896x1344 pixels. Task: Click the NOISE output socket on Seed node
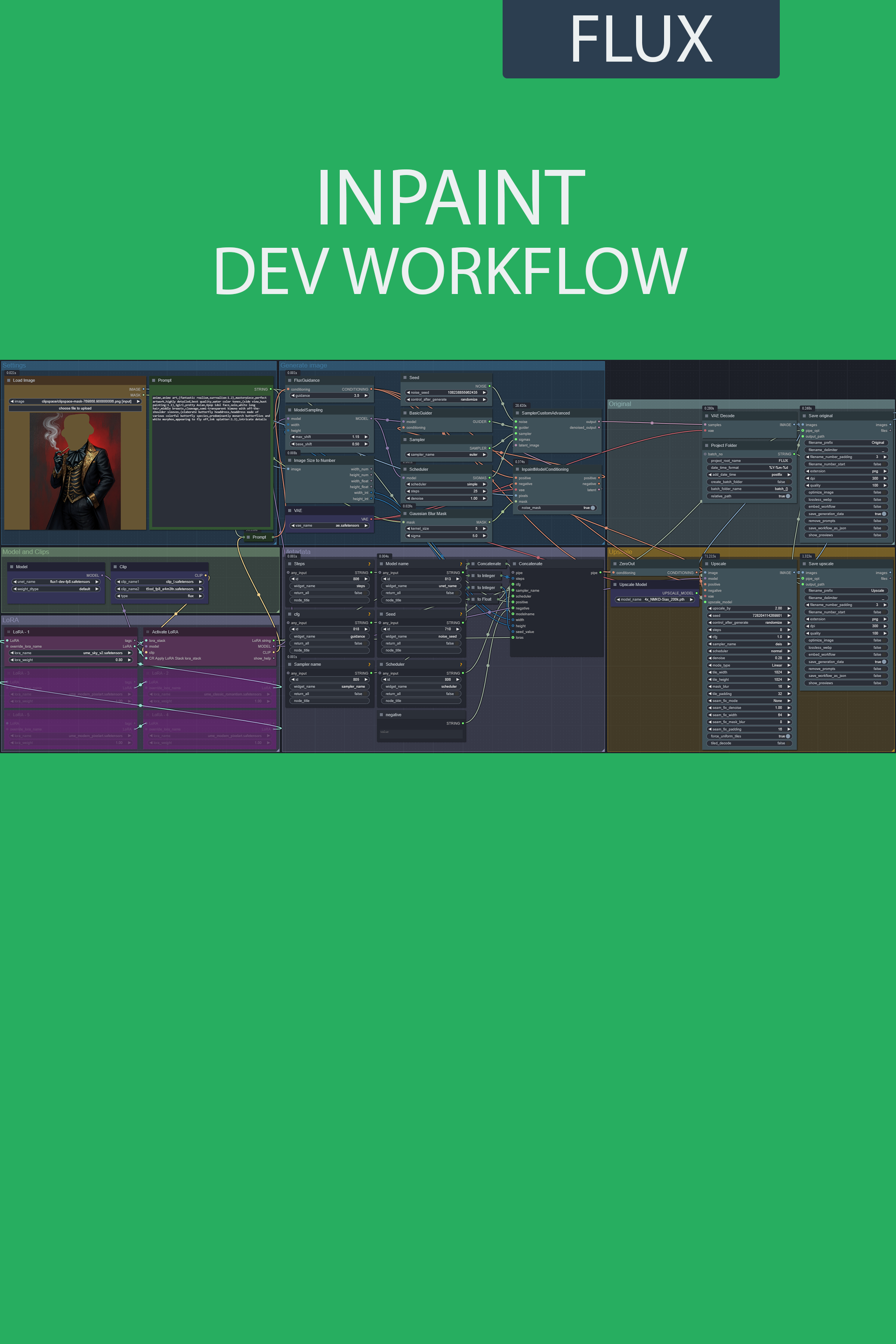(x=490, y=386)
